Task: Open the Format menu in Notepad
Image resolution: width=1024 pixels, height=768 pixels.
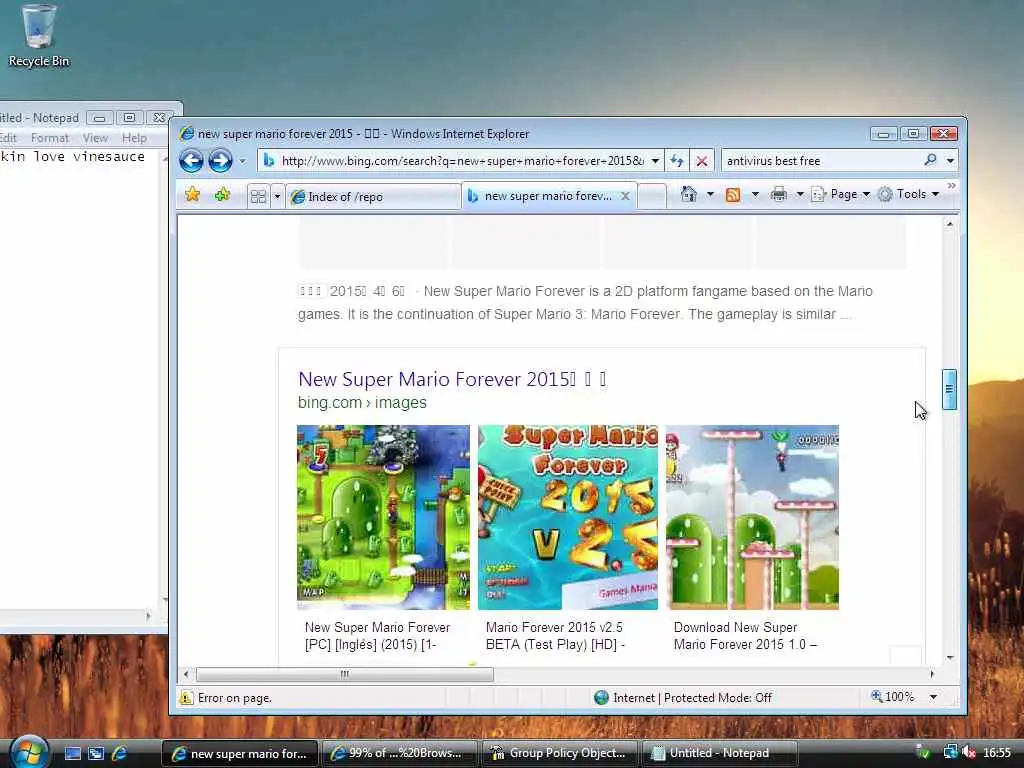Action: tap(50, 138)
